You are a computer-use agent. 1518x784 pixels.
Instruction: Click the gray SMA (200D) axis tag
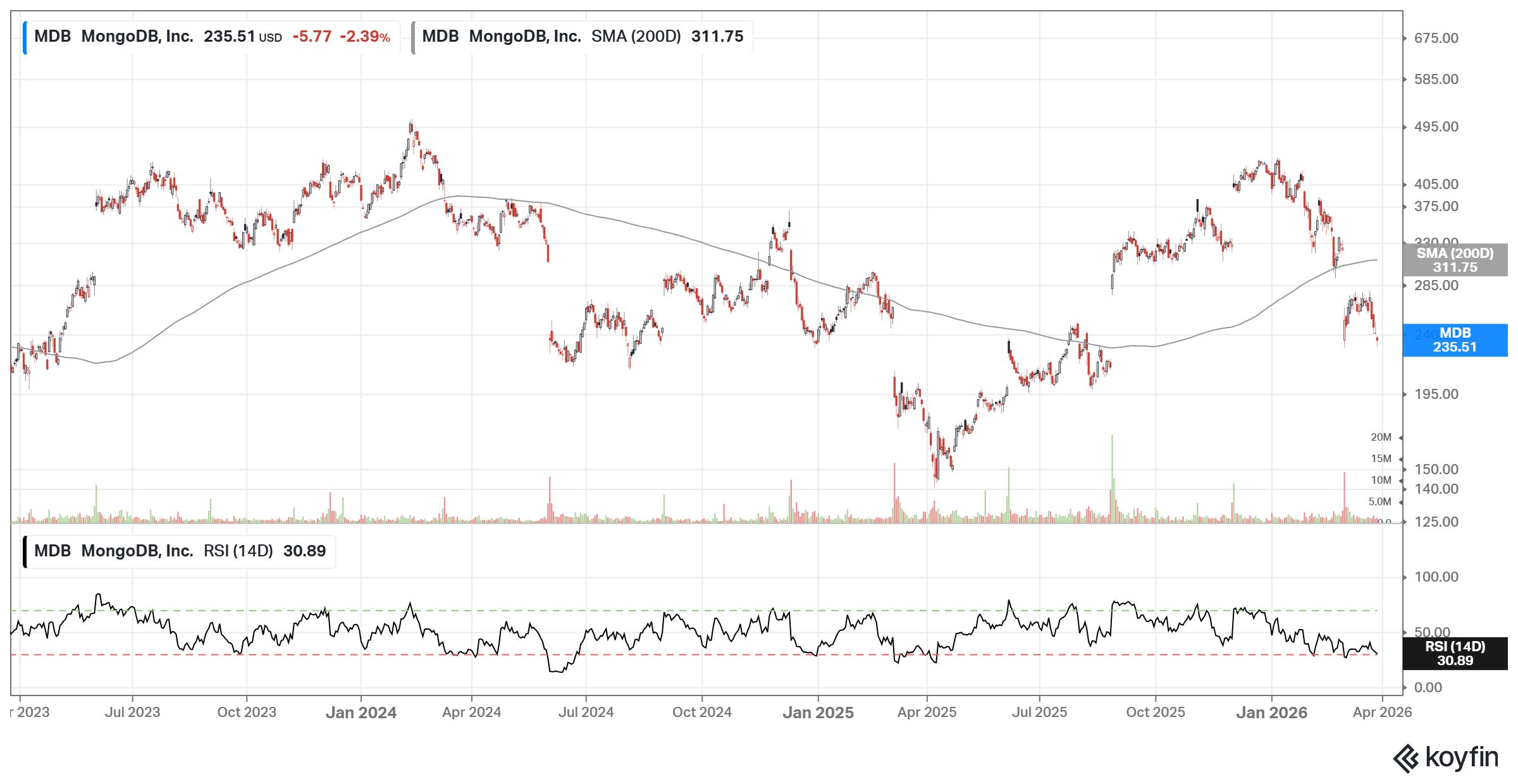(1454, 260)
